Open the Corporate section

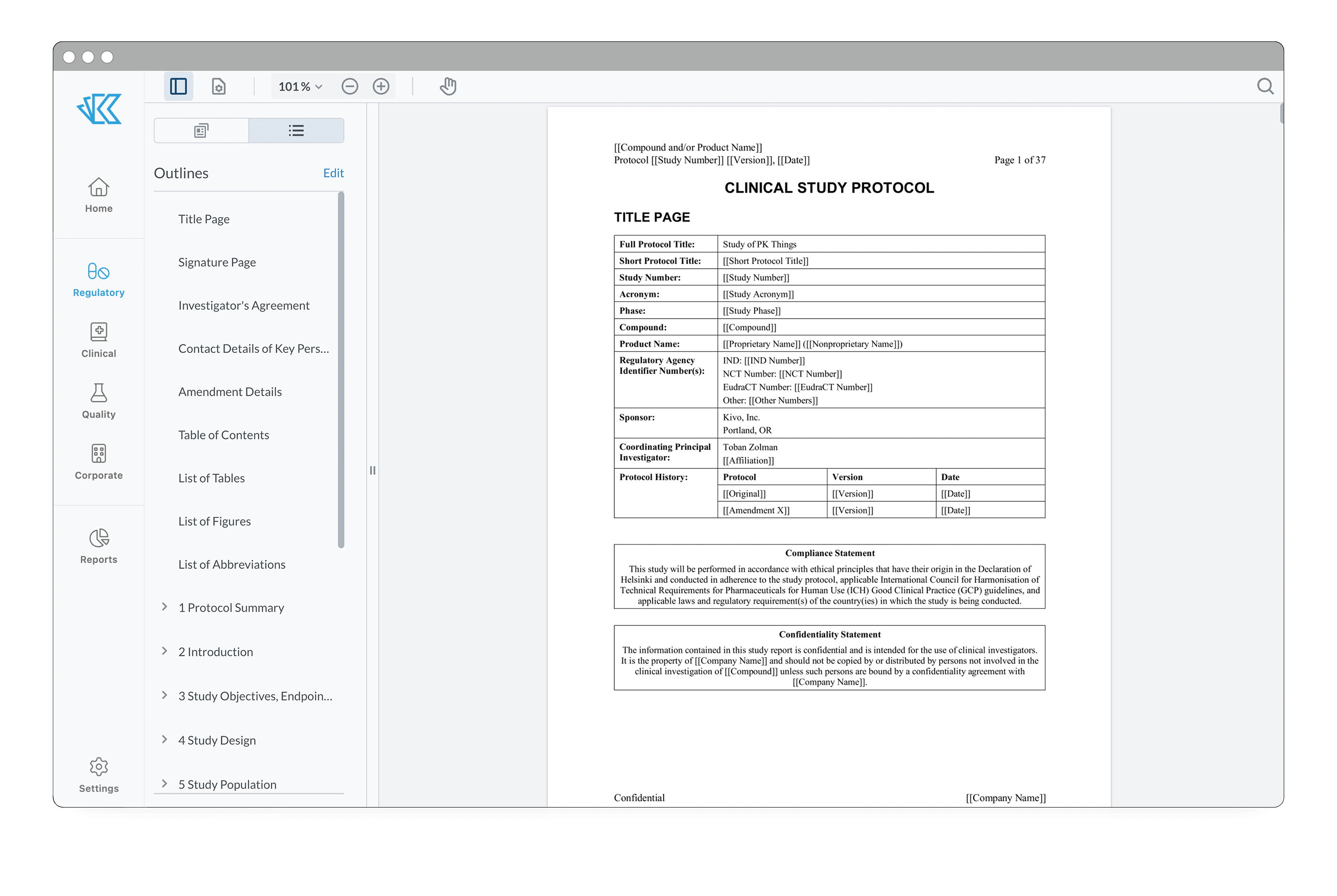tap(98, 462)
